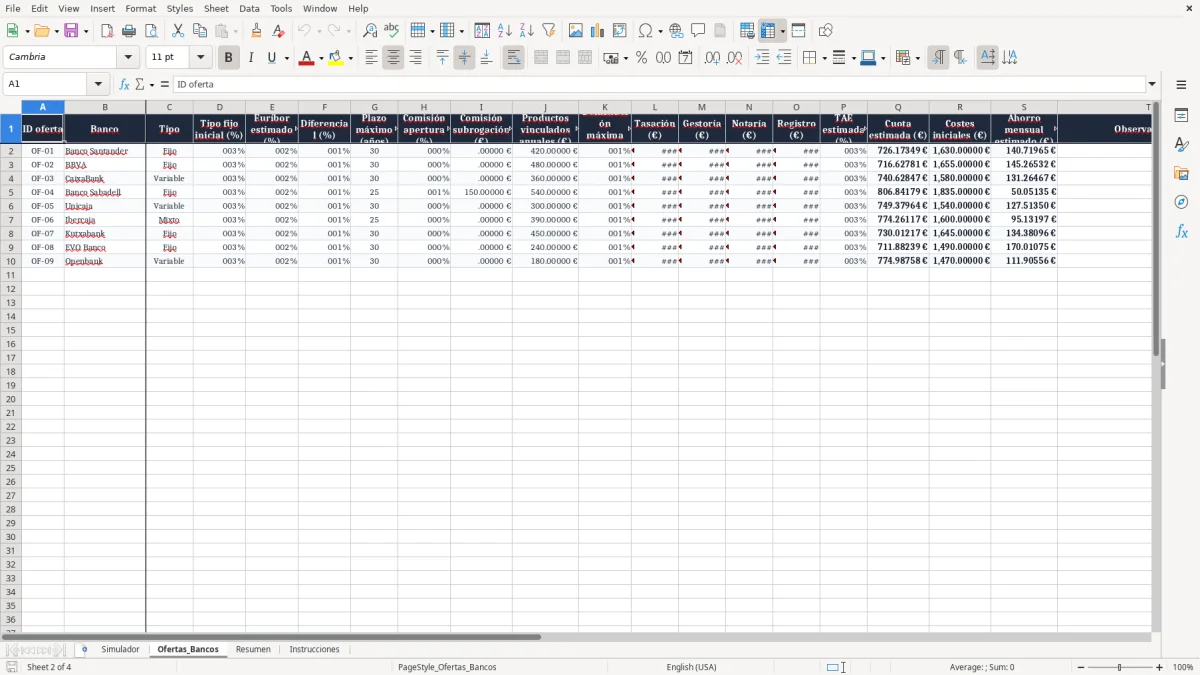The image size is (1200, 675).
Task: Click the Cut scissors icon
Action: pyautogui.click(x=178, y=31)
